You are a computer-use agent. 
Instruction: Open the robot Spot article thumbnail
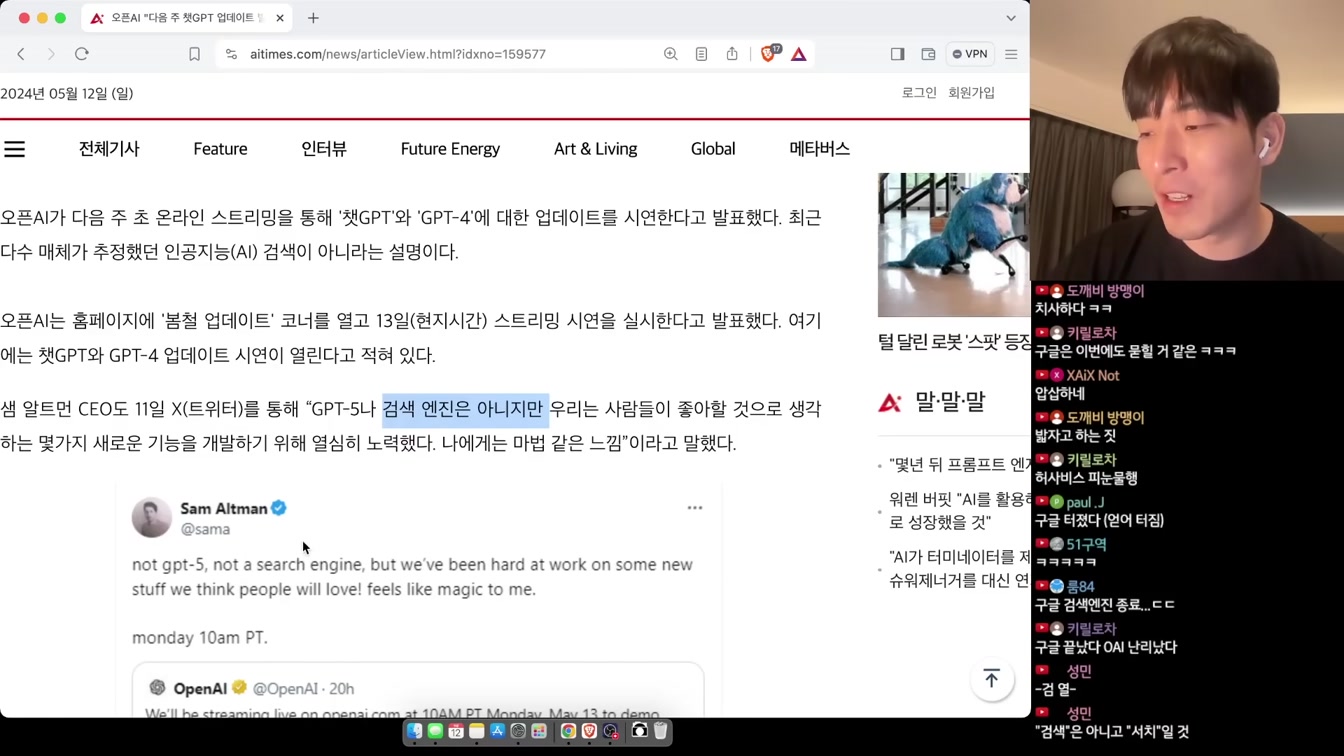pos(953,245)
